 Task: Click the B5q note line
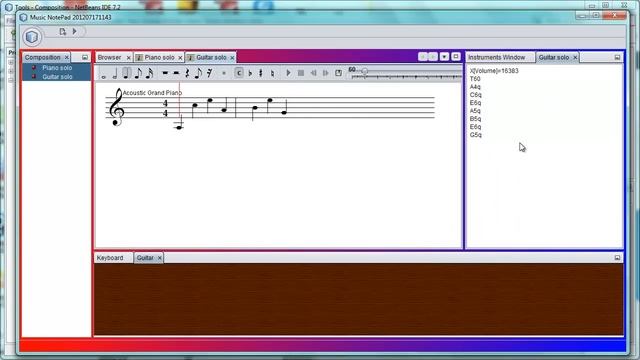tap(475, 119)
